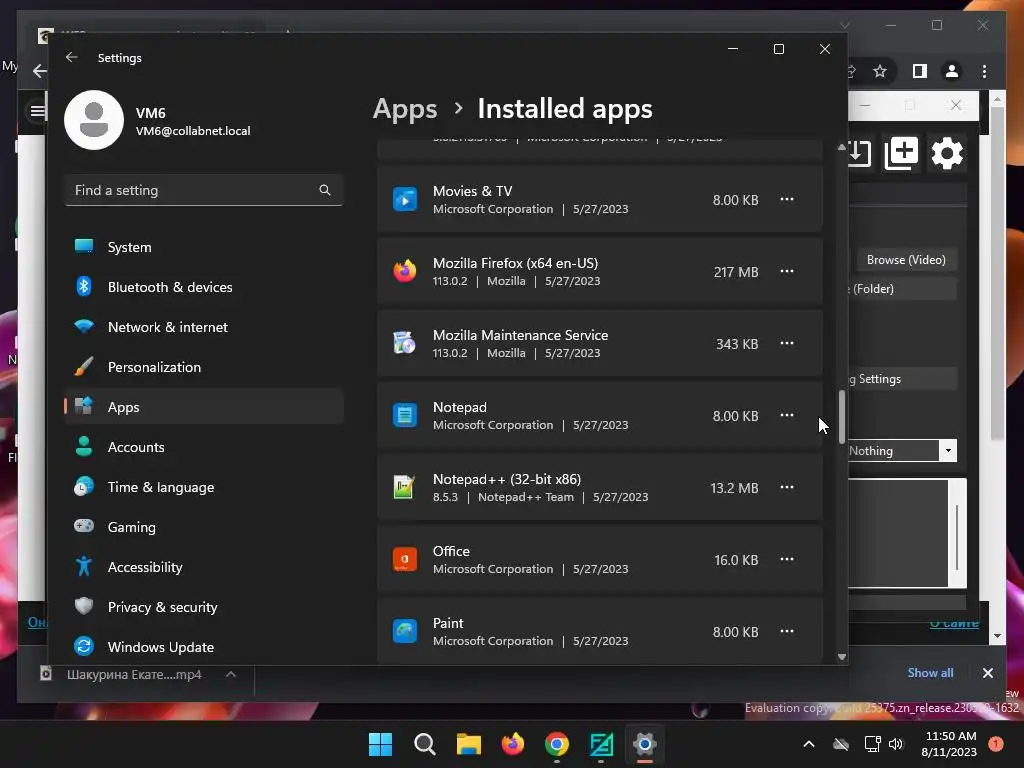This screenshot has width=1024, height=768.
Task: Open Firefox from taskbar
Action: [x=513, y=744]
